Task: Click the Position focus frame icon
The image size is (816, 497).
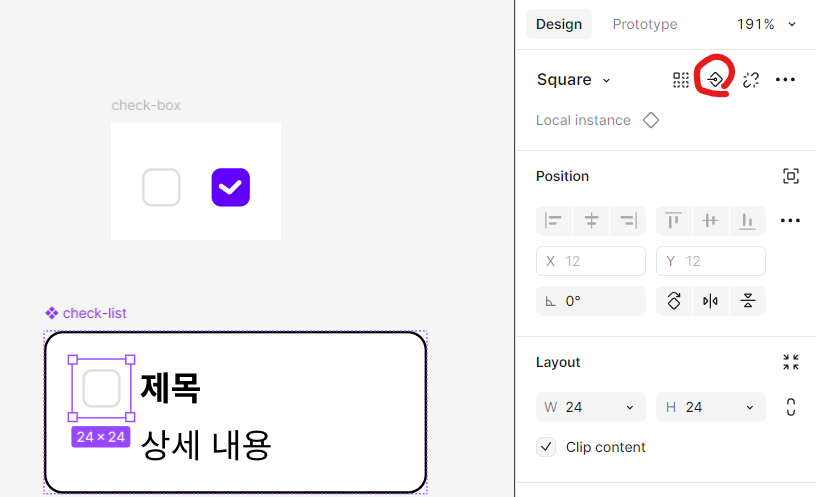Action: tap(790, 176)
